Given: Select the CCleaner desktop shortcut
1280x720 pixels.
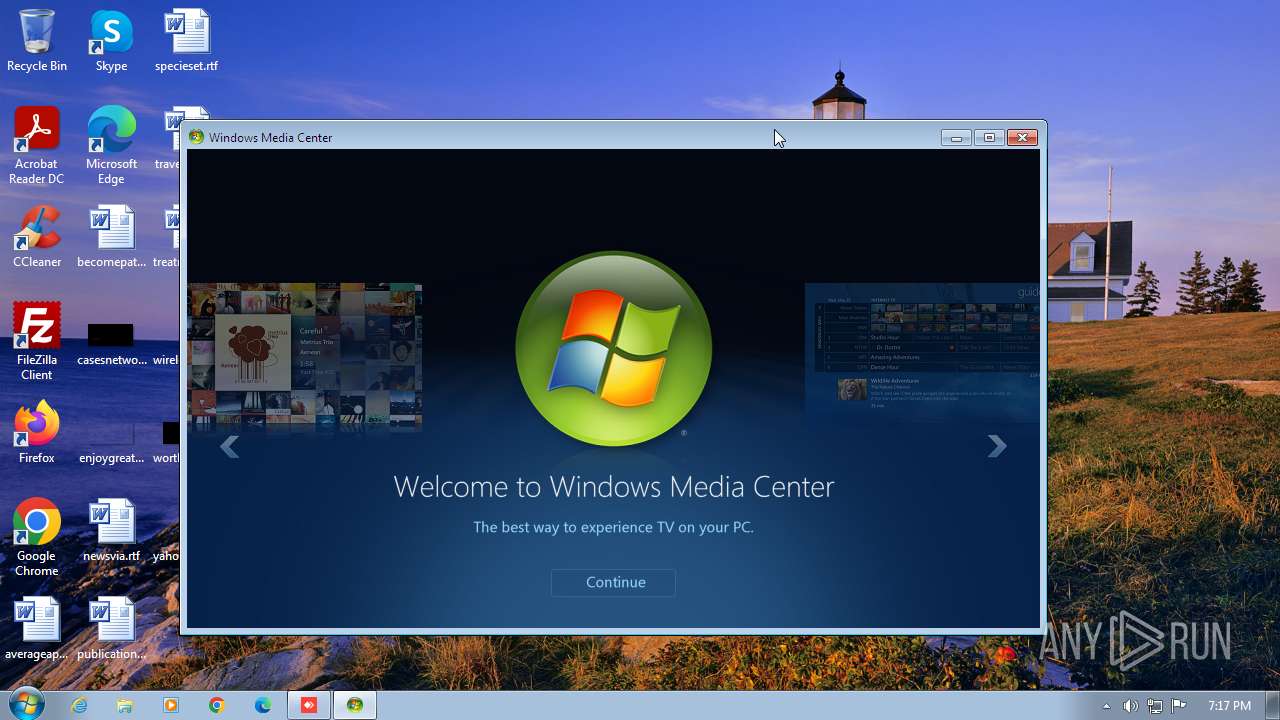Looking at the screenshot, I should tap(37, 237).
